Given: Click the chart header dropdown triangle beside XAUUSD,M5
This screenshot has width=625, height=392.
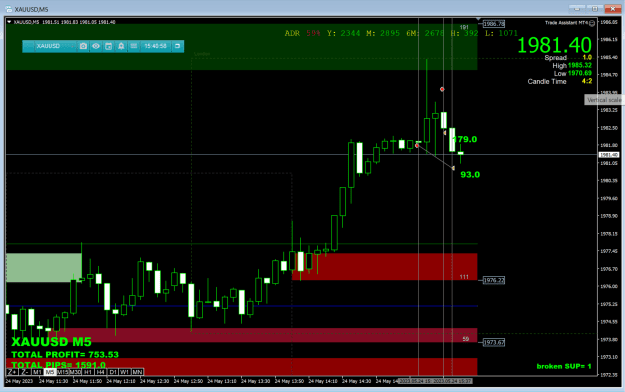Looking at the screenshot, I should pos(9,22).
